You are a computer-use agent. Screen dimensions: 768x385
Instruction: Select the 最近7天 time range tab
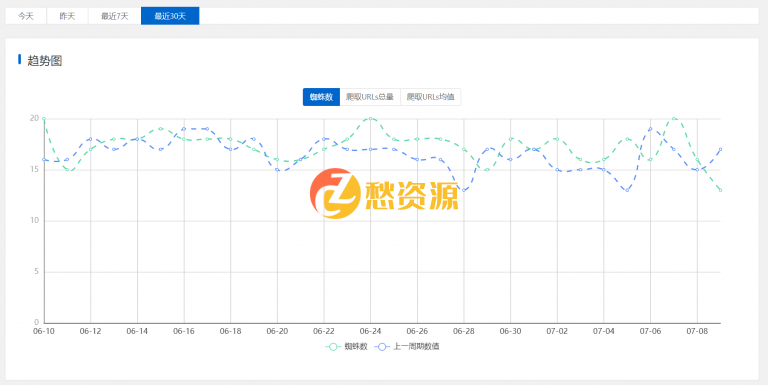pyautogui.click(x=115, y=16)
